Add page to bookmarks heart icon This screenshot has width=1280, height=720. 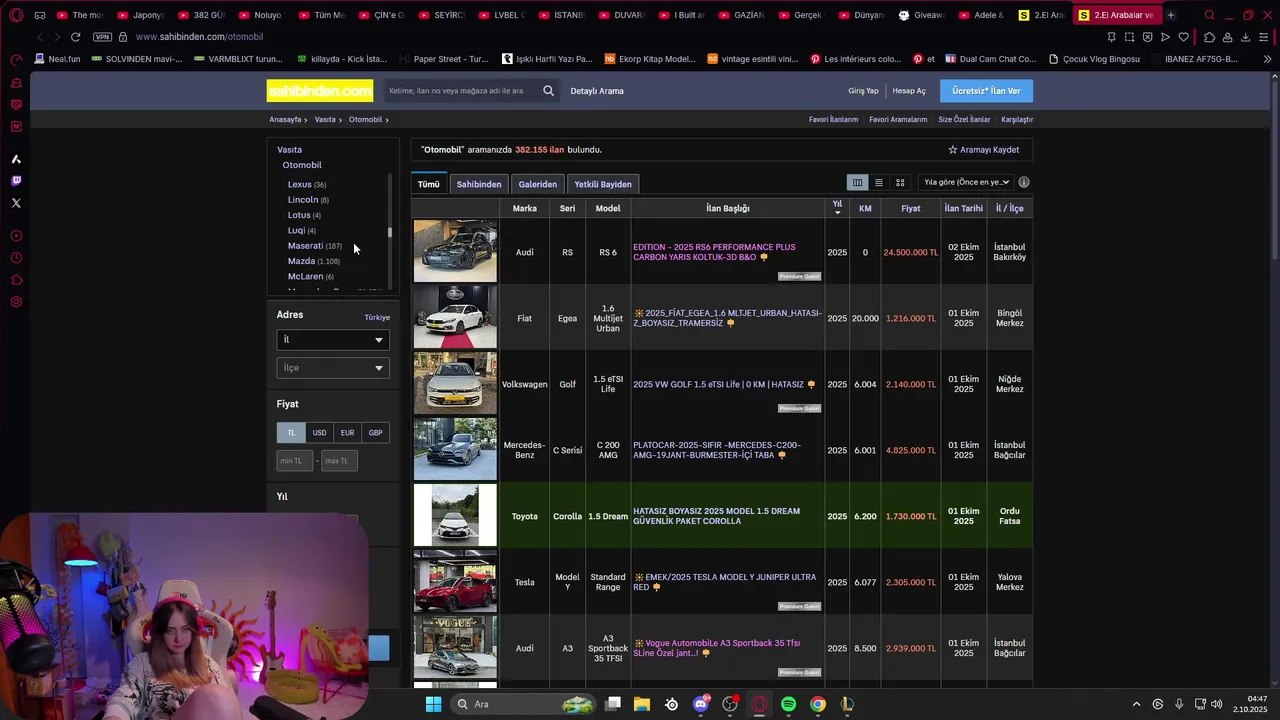coord(1183,37)
